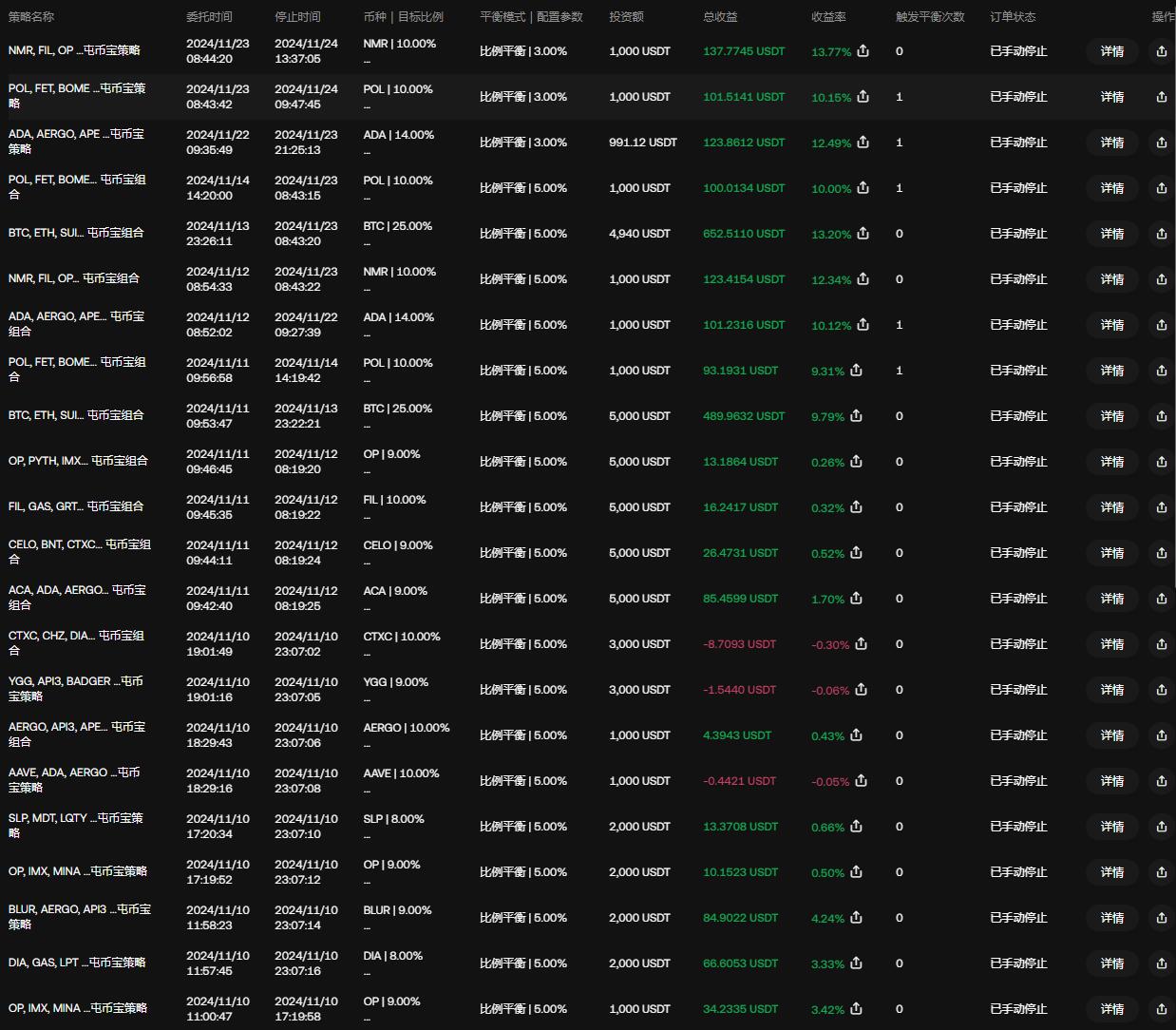Expand the ellipsis under FIL | 10.00%

click(x=368, y=516)
